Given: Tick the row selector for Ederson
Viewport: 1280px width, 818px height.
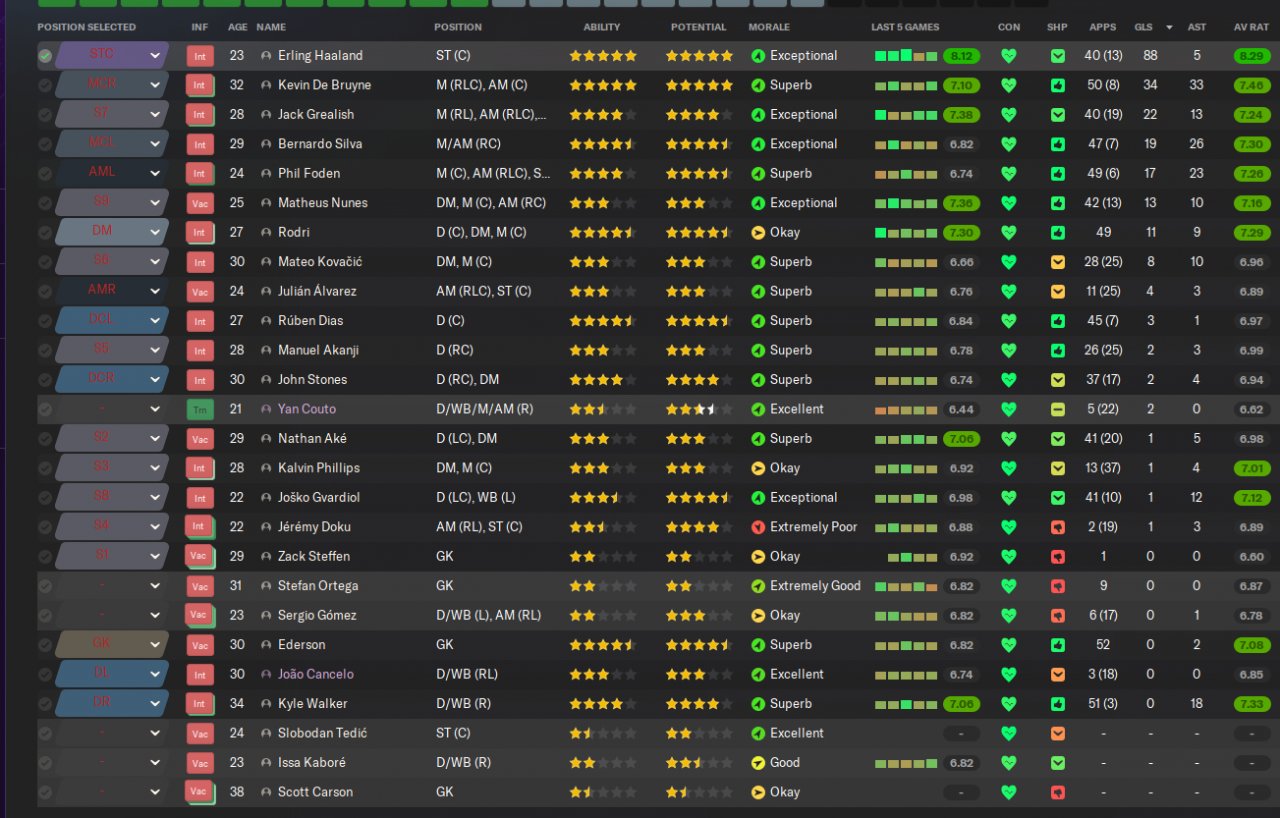Looking at the screenshot, I should (45, 645).
